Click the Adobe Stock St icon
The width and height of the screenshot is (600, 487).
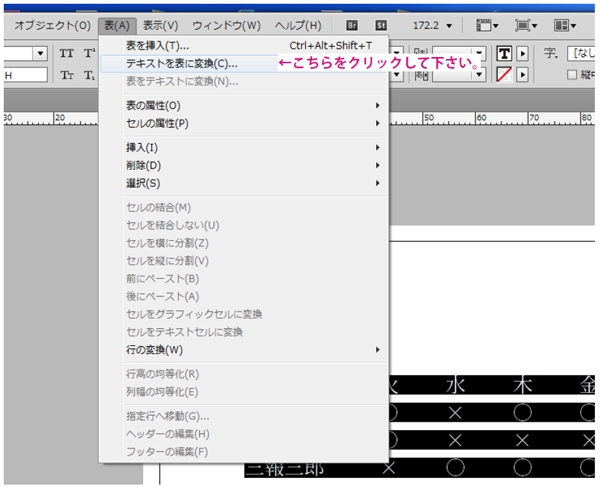pyautogui.click(x=381, y=24)
